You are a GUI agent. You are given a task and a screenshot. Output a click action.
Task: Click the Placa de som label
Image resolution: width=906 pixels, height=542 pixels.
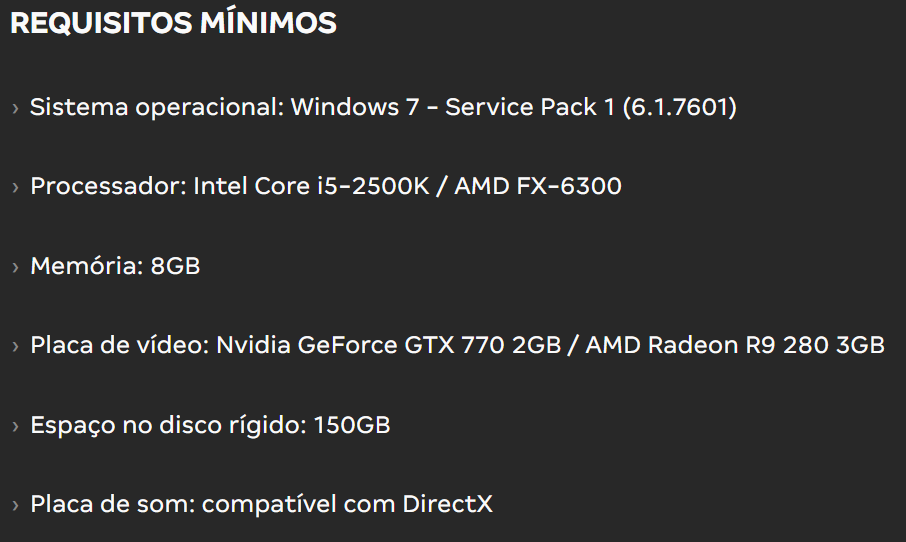(x=113, y=504)
